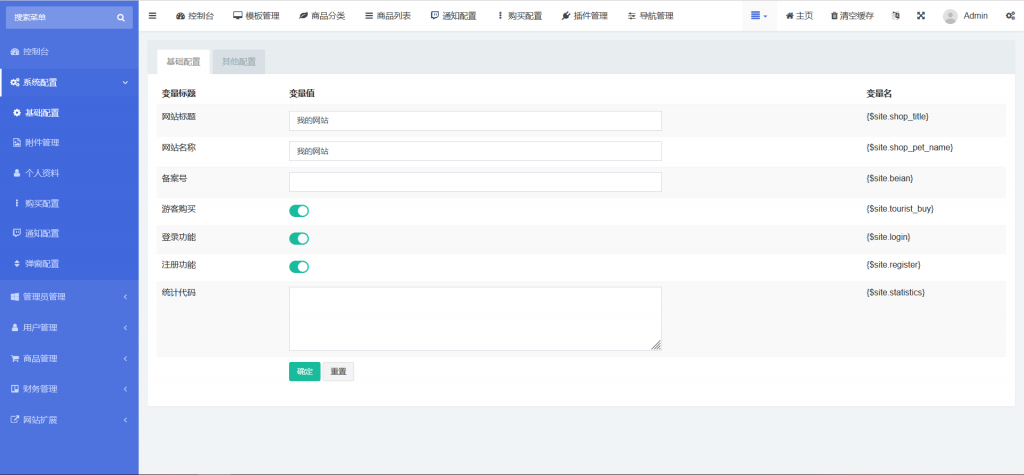This screenshot has width=1024, height=475.
Task: Click the {$site.register} variable name
Action: coord(893,265)
